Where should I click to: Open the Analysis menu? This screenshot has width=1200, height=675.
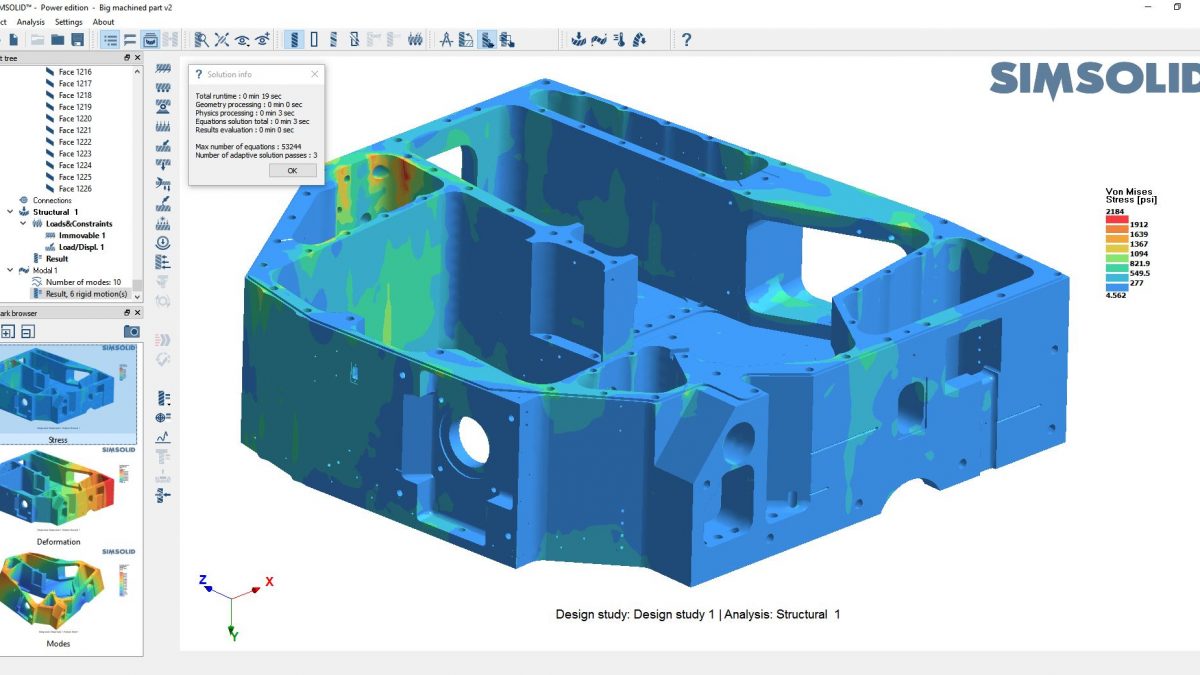click(30, 21)
